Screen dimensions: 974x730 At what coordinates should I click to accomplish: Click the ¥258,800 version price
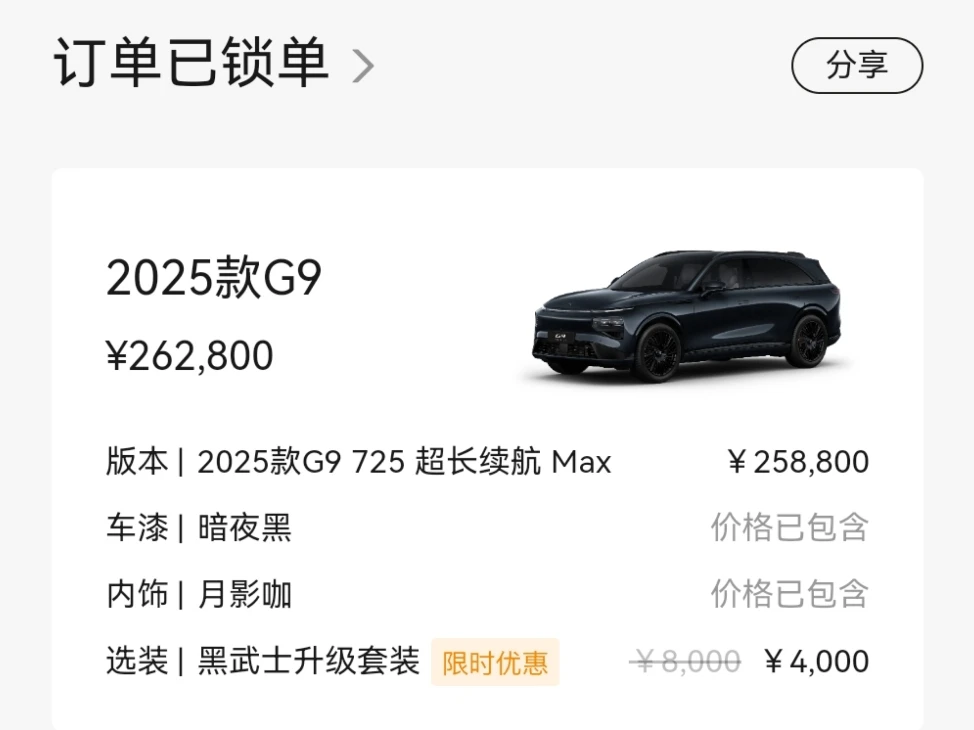[x=798, y=462]
